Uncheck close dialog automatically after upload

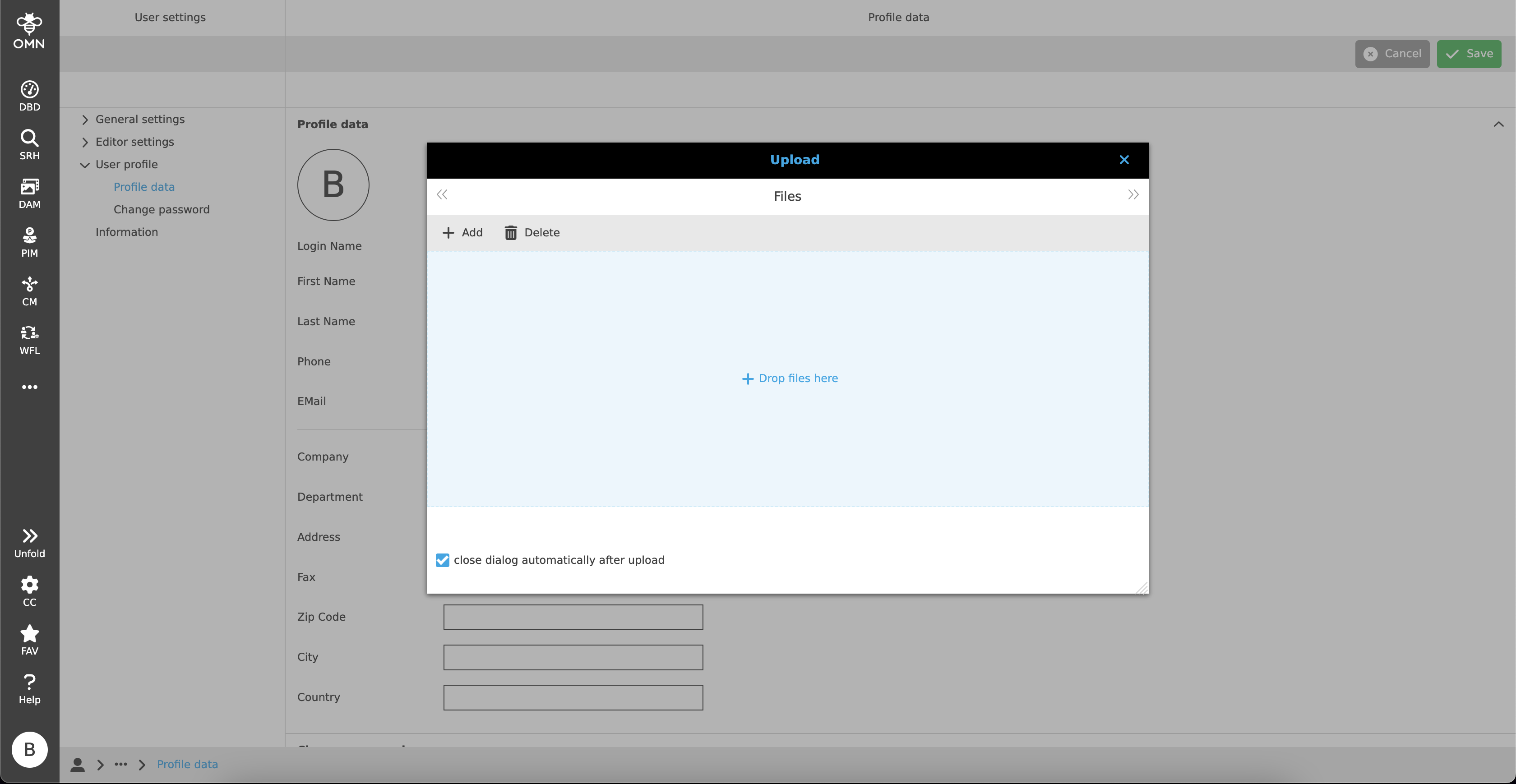(x=443, y=560)
